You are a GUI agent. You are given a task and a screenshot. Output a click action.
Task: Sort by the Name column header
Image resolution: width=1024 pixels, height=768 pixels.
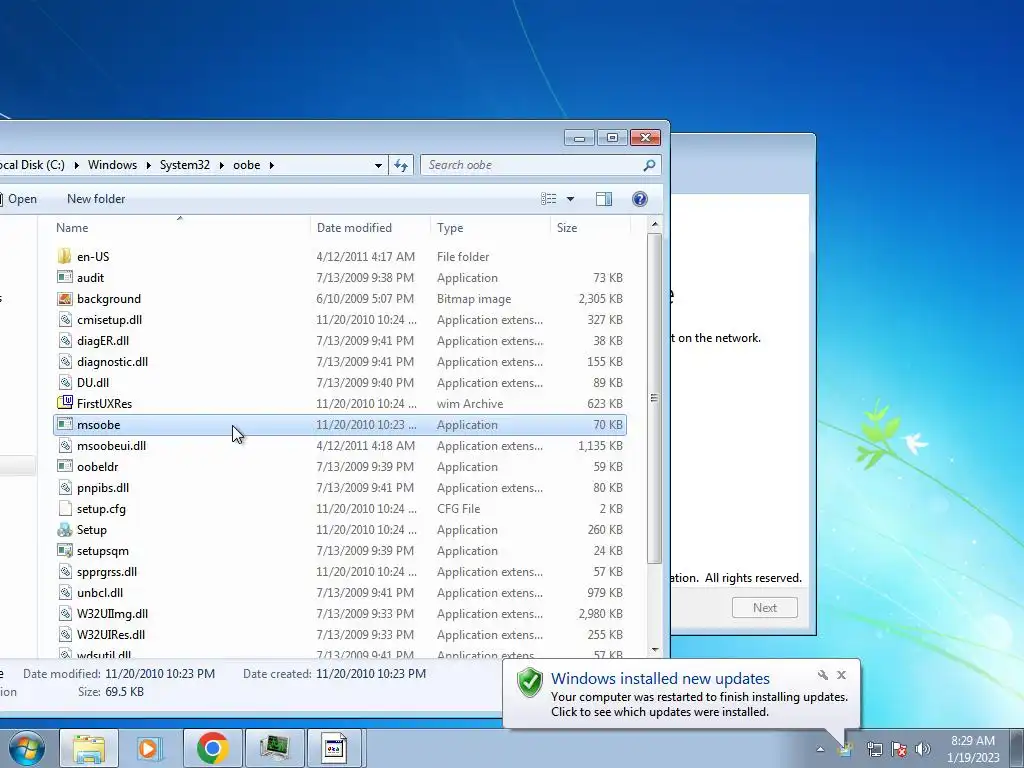tap(180, 227)
